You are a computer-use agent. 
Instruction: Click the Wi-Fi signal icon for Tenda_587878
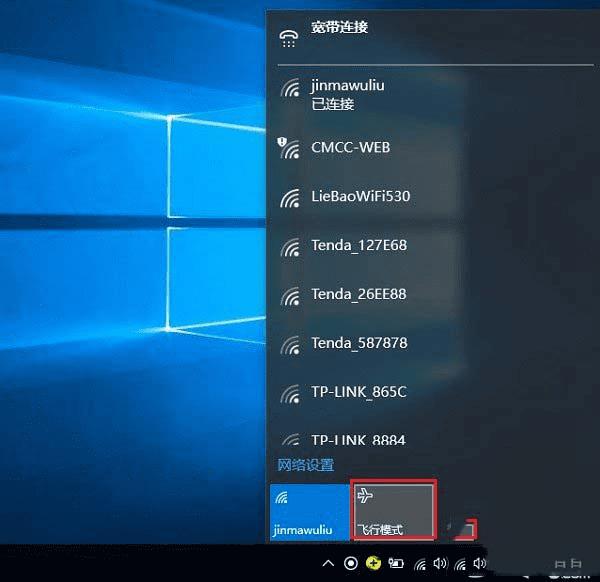click(290, 345)
